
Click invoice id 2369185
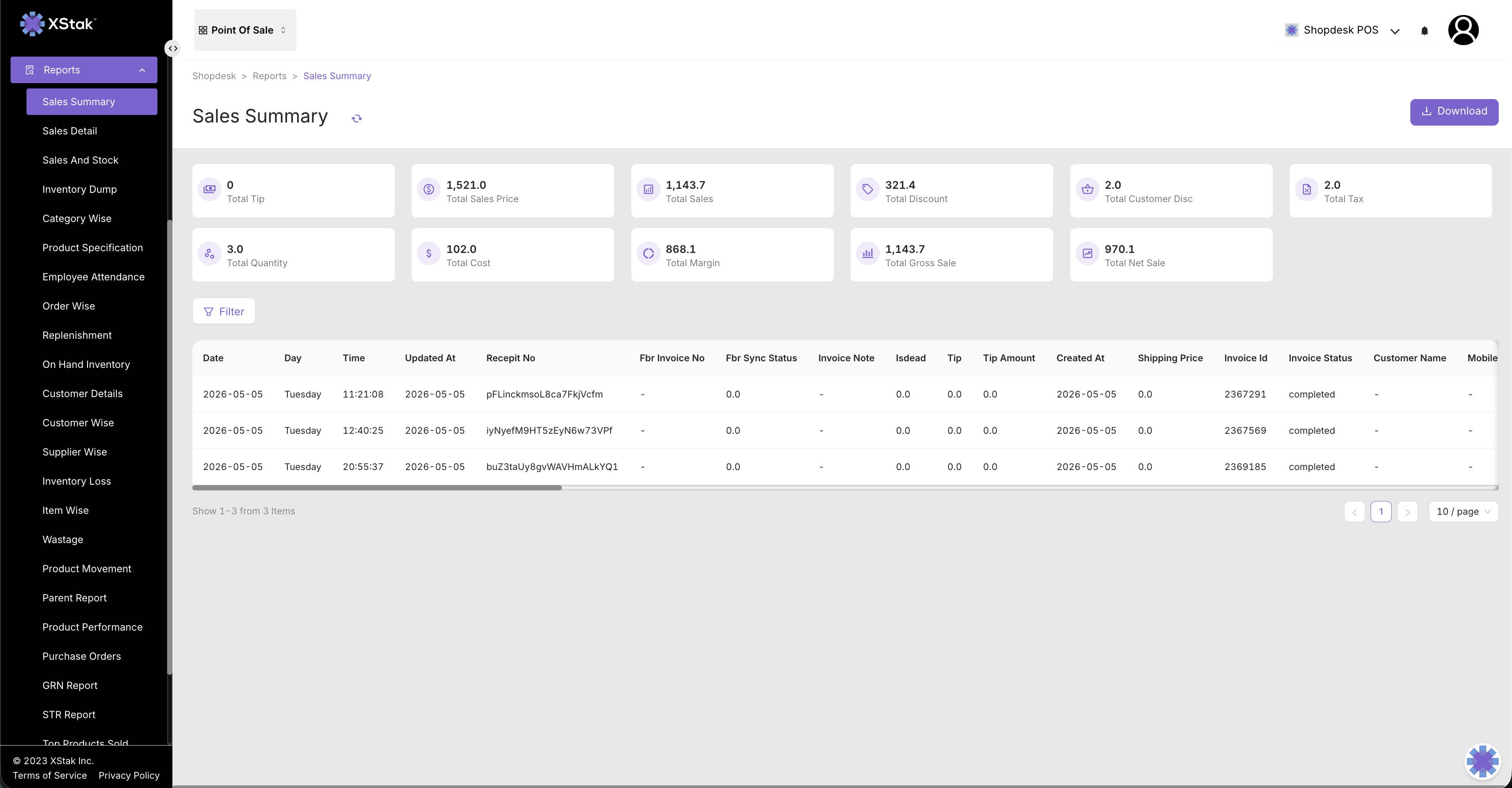[x=1245, y=467]
